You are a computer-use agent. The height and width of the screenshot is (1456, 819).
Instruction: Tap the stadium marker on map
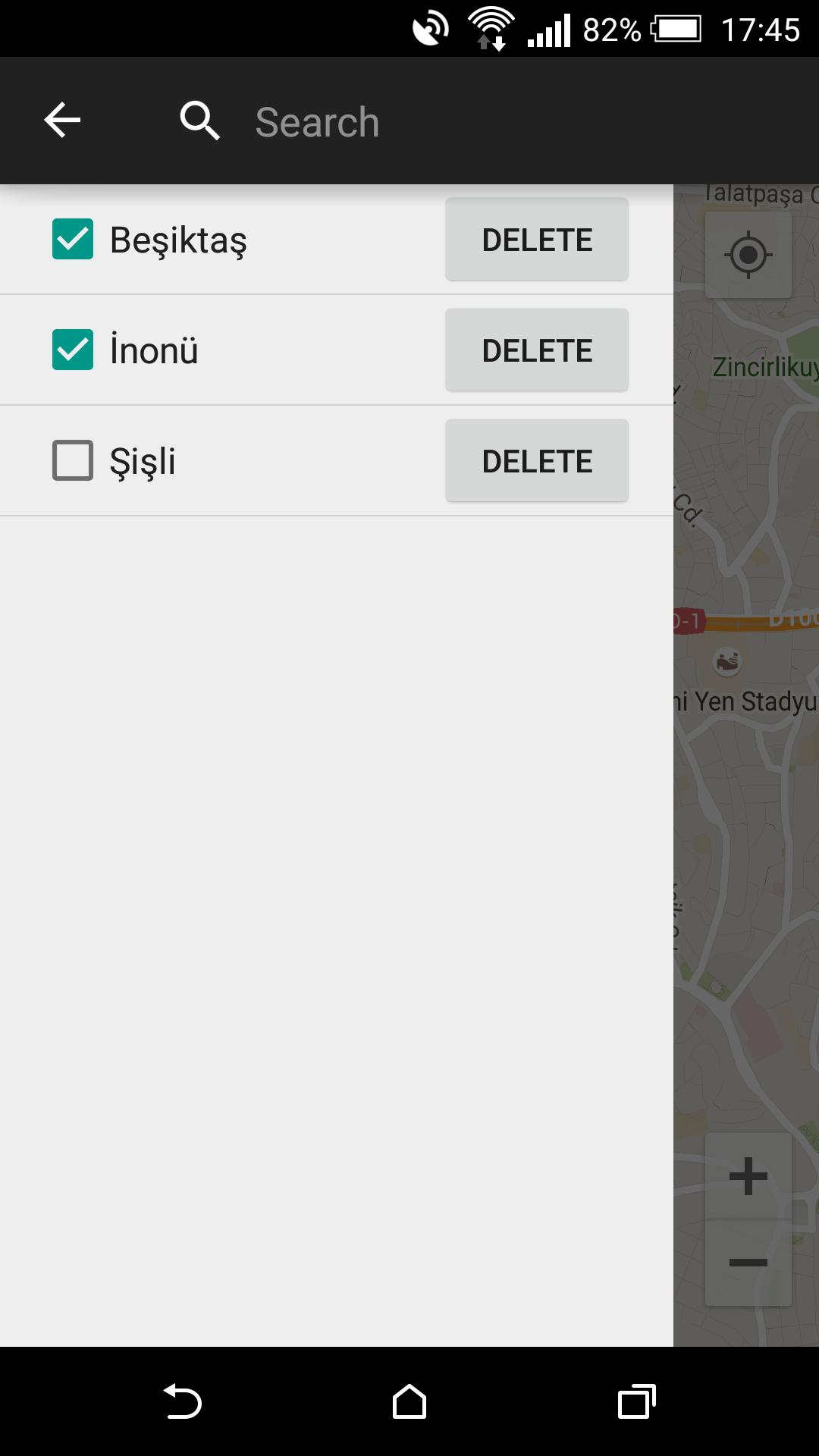point(727,661)
